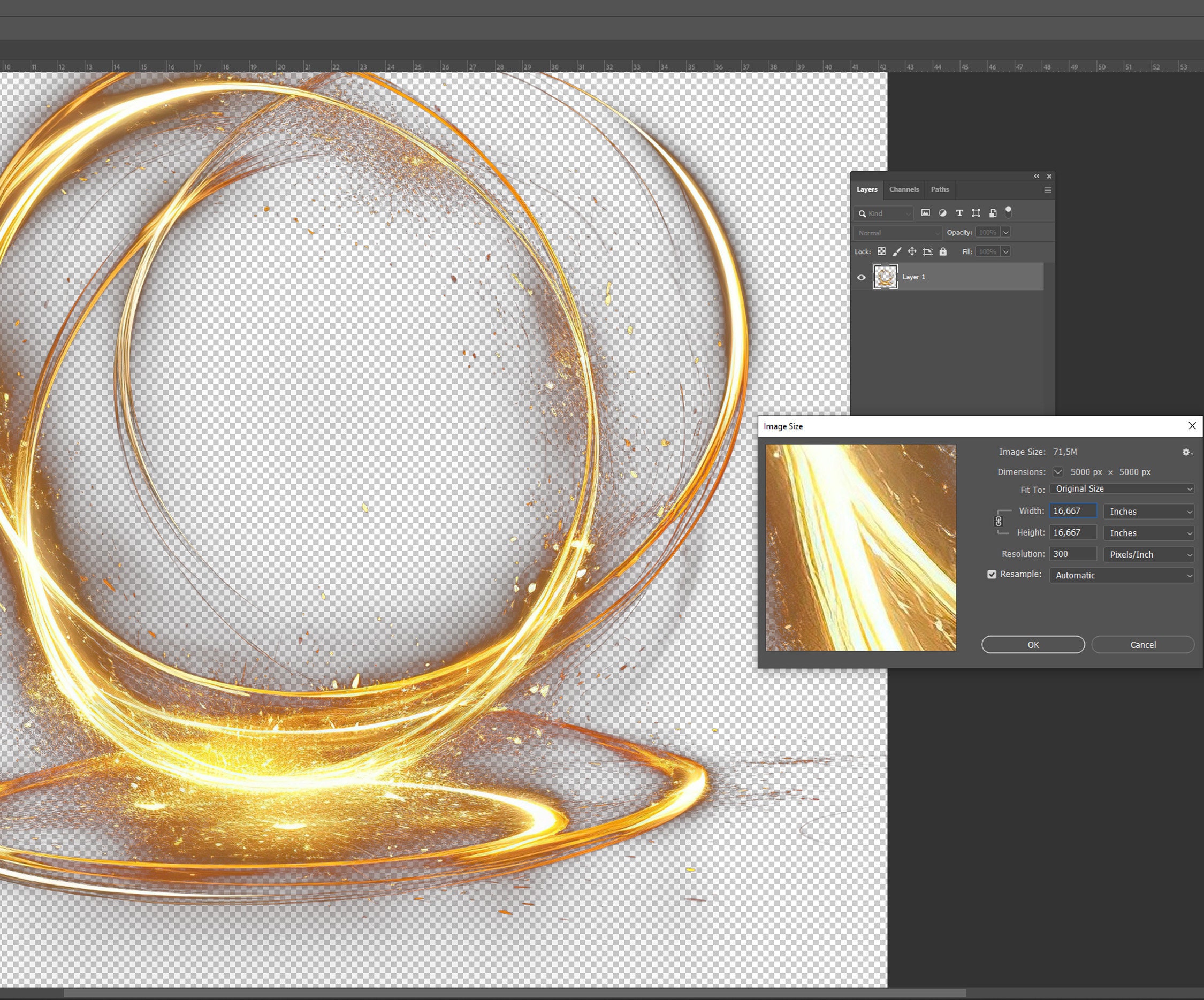Uncheck the Resample checkbox

click(x=991, y=574)
